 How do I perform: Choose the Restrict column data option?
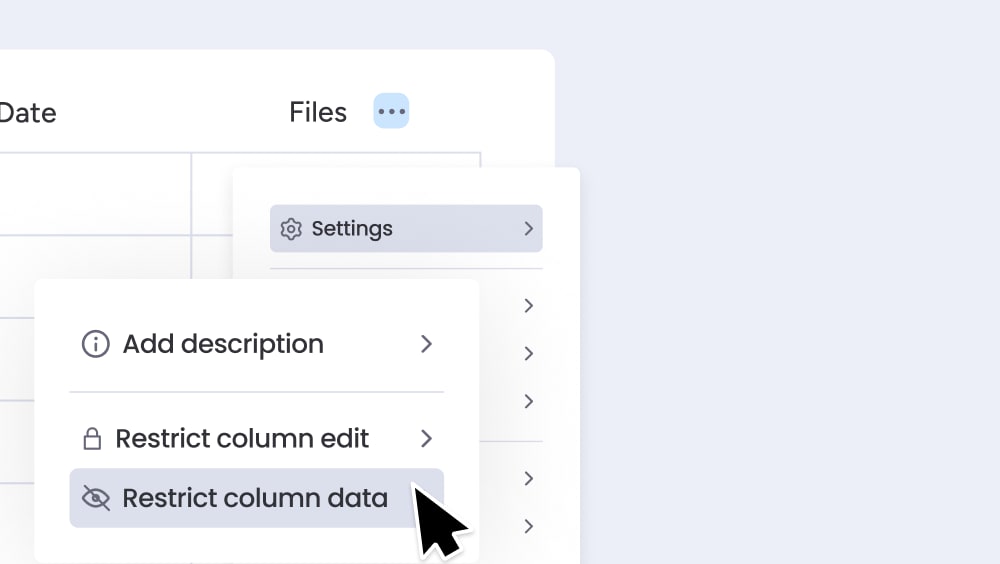click(x=255, y=498)
